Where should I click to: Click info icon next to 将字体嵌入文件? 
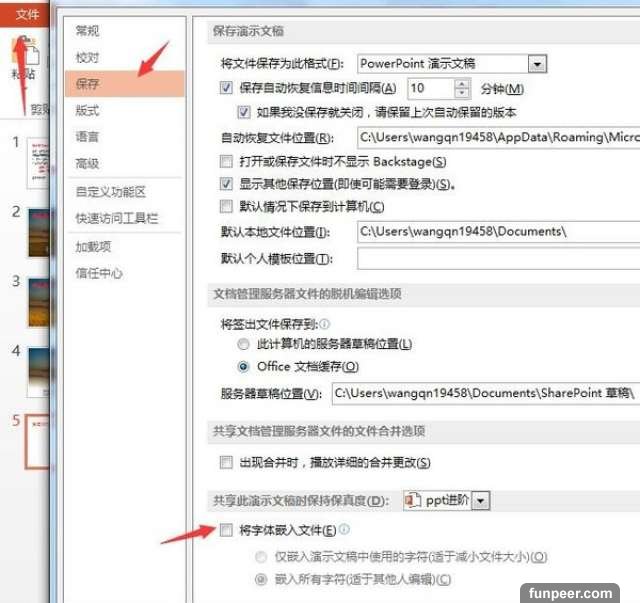[x=344, y=530]
